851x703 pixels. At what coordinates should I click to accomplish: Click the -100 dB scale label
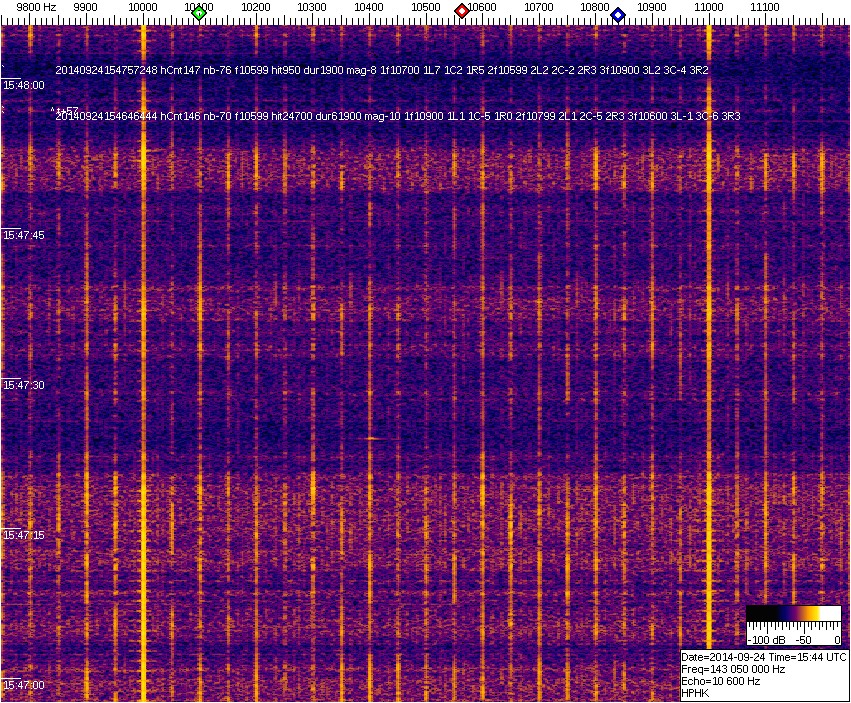(765, 639)
